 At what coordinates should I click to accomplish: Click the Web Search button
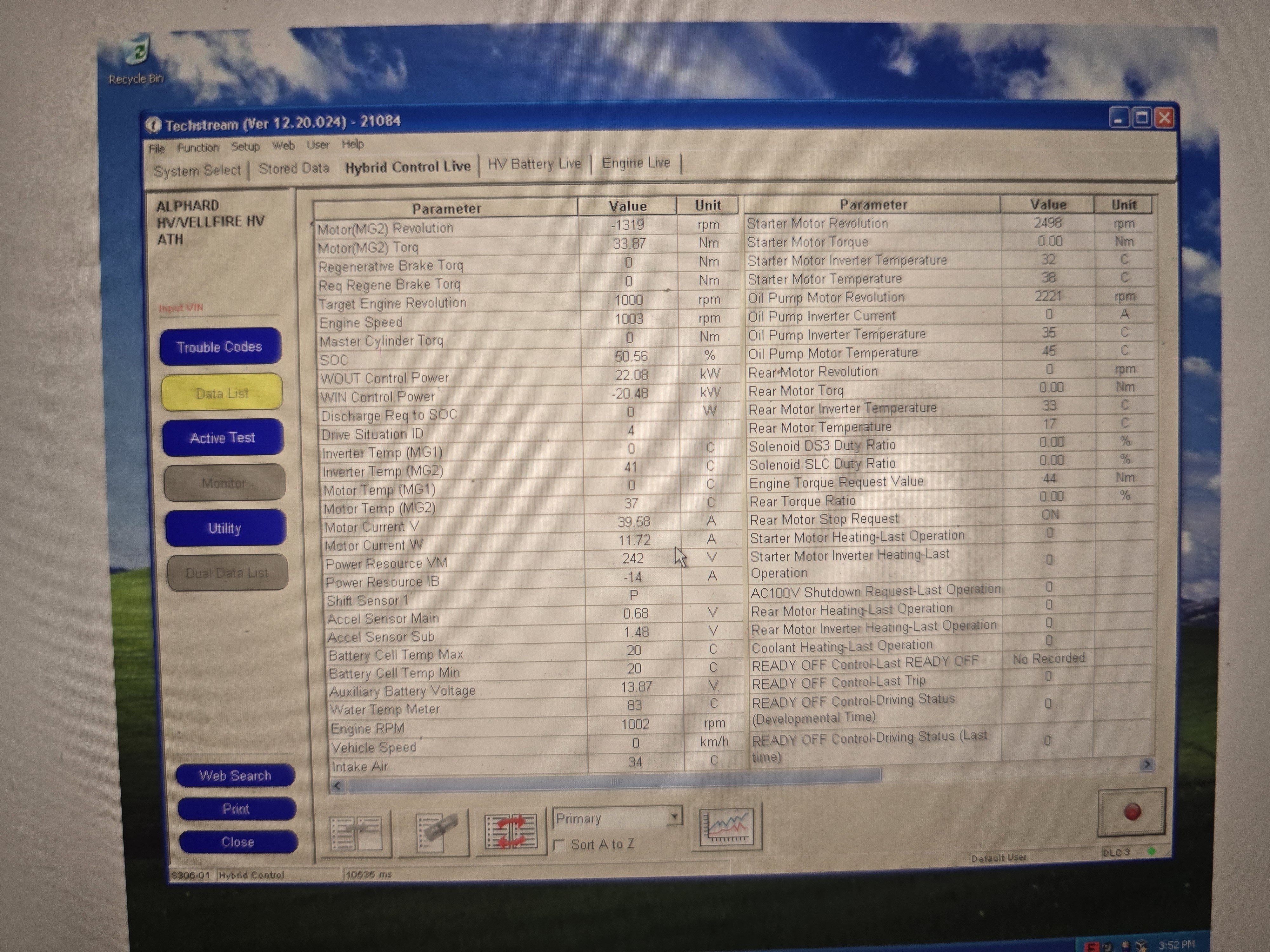tap(235, 775)
